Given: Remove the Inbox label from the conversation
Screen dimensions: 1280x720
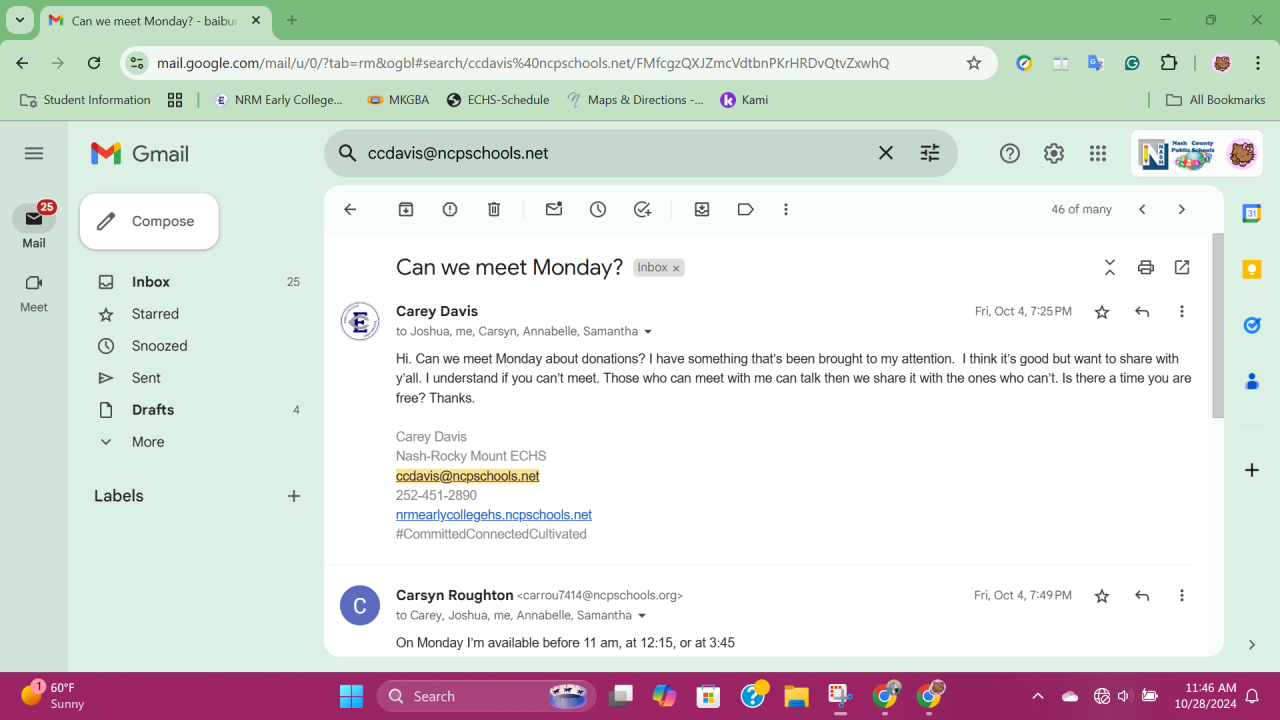Looking at the screenshot, I should click(676, 268).
